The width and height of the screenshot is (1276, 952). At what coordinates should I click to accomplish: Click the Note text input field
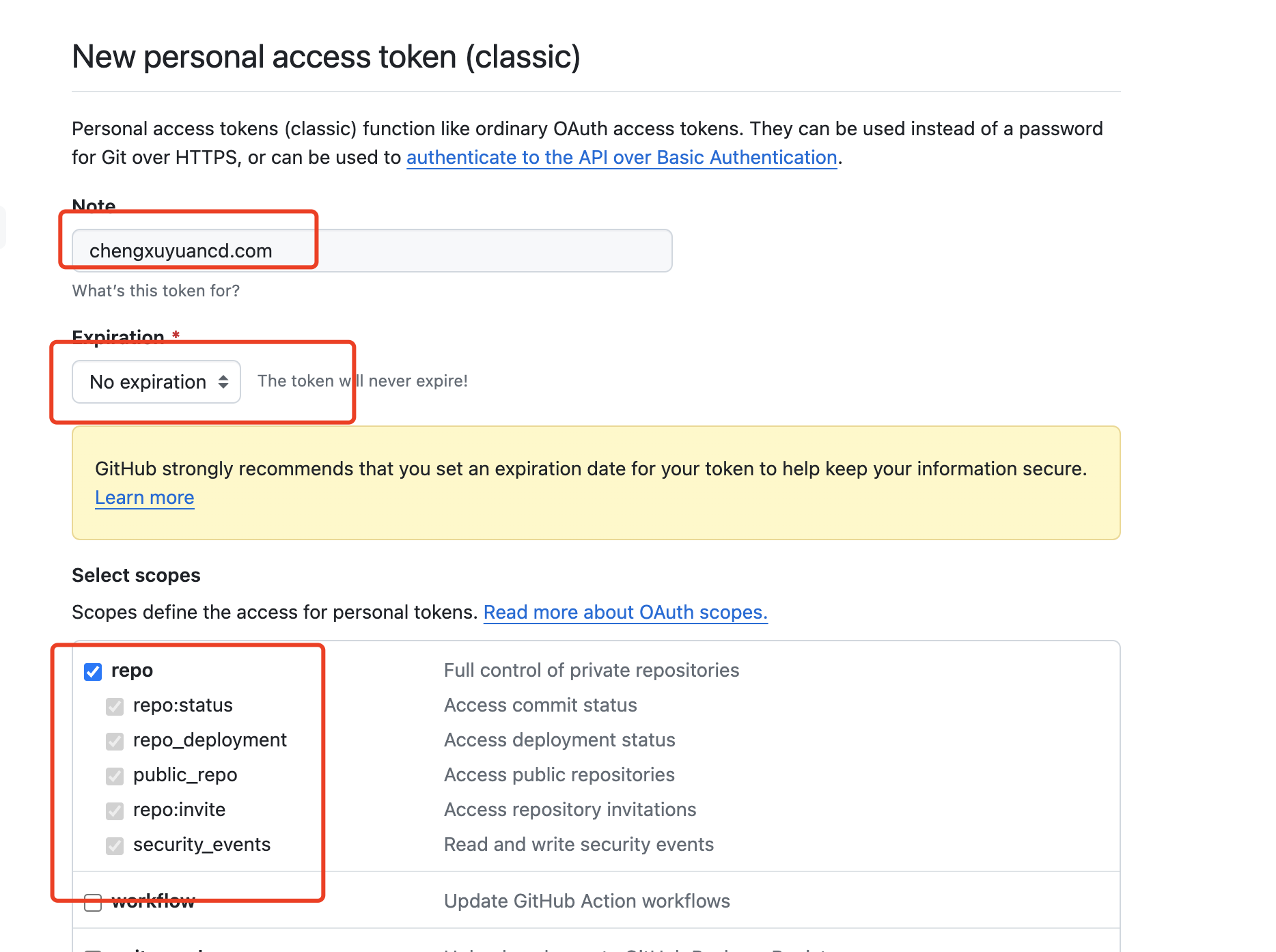pos(372,251)
